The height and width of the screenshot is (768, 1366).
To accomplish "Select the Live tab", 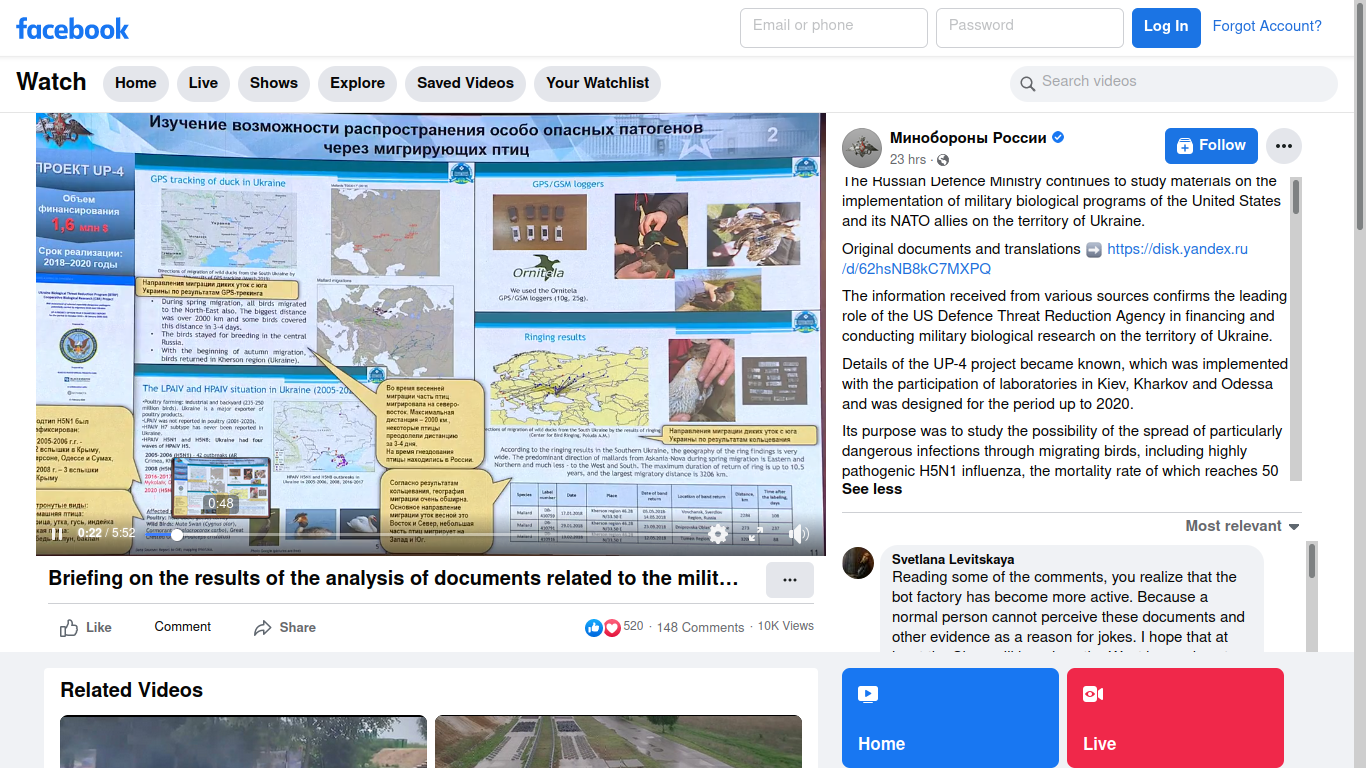I will (203, 83).
